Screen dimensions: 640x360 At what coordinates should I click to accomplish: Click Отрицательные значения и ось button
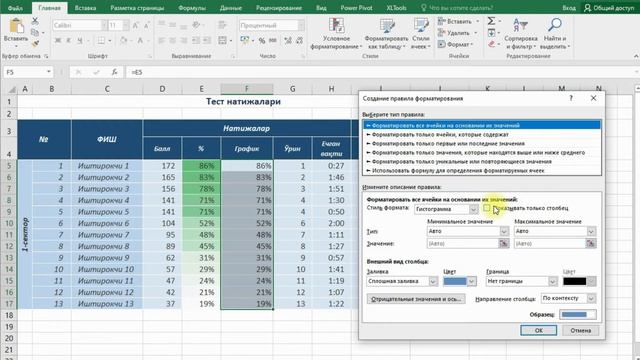pos(416,299)
